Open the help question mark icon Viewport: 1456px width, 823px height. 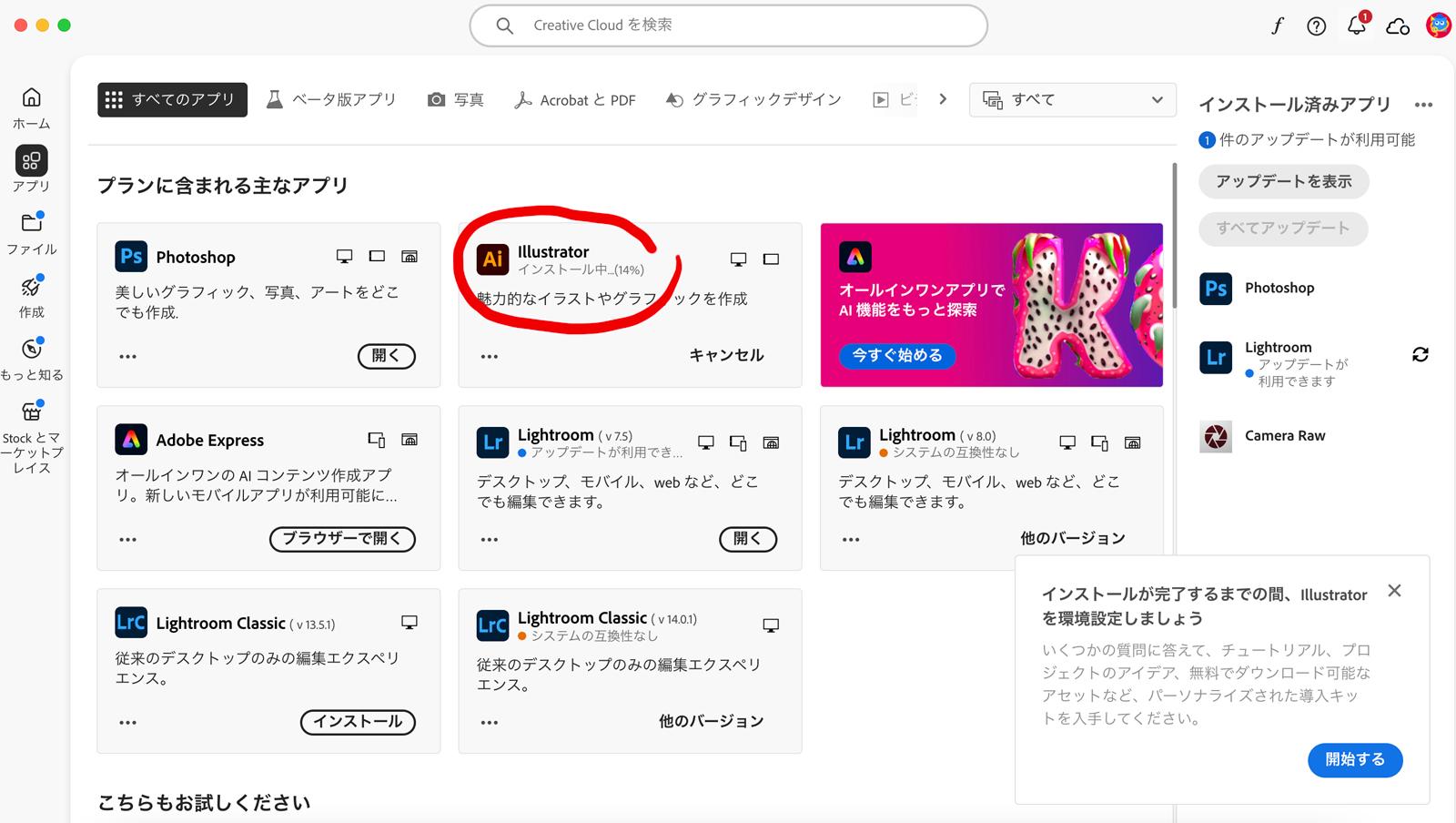tap(1316, 26)
